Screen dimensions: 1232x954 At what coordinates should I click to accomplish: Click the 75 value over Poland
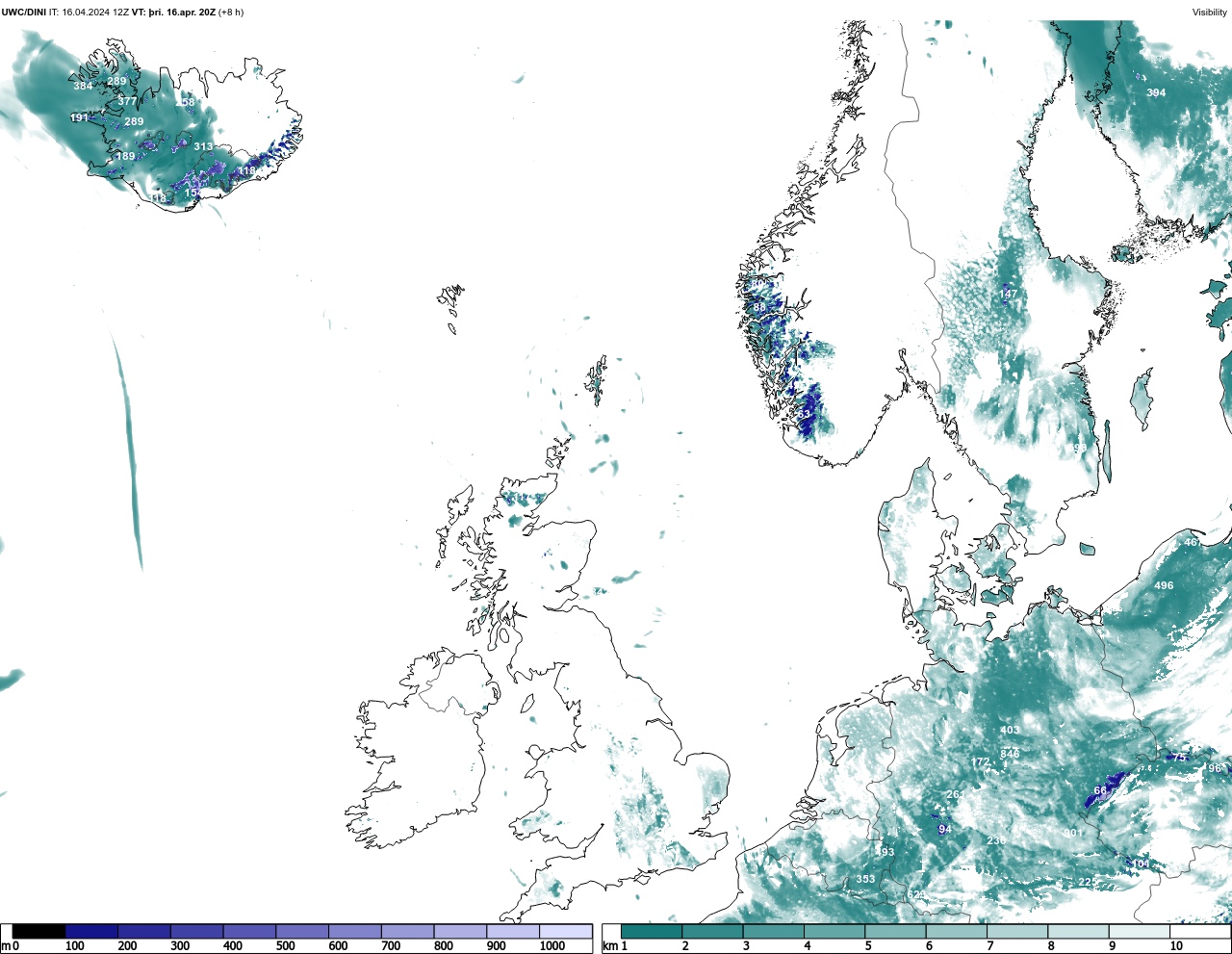1179,758
